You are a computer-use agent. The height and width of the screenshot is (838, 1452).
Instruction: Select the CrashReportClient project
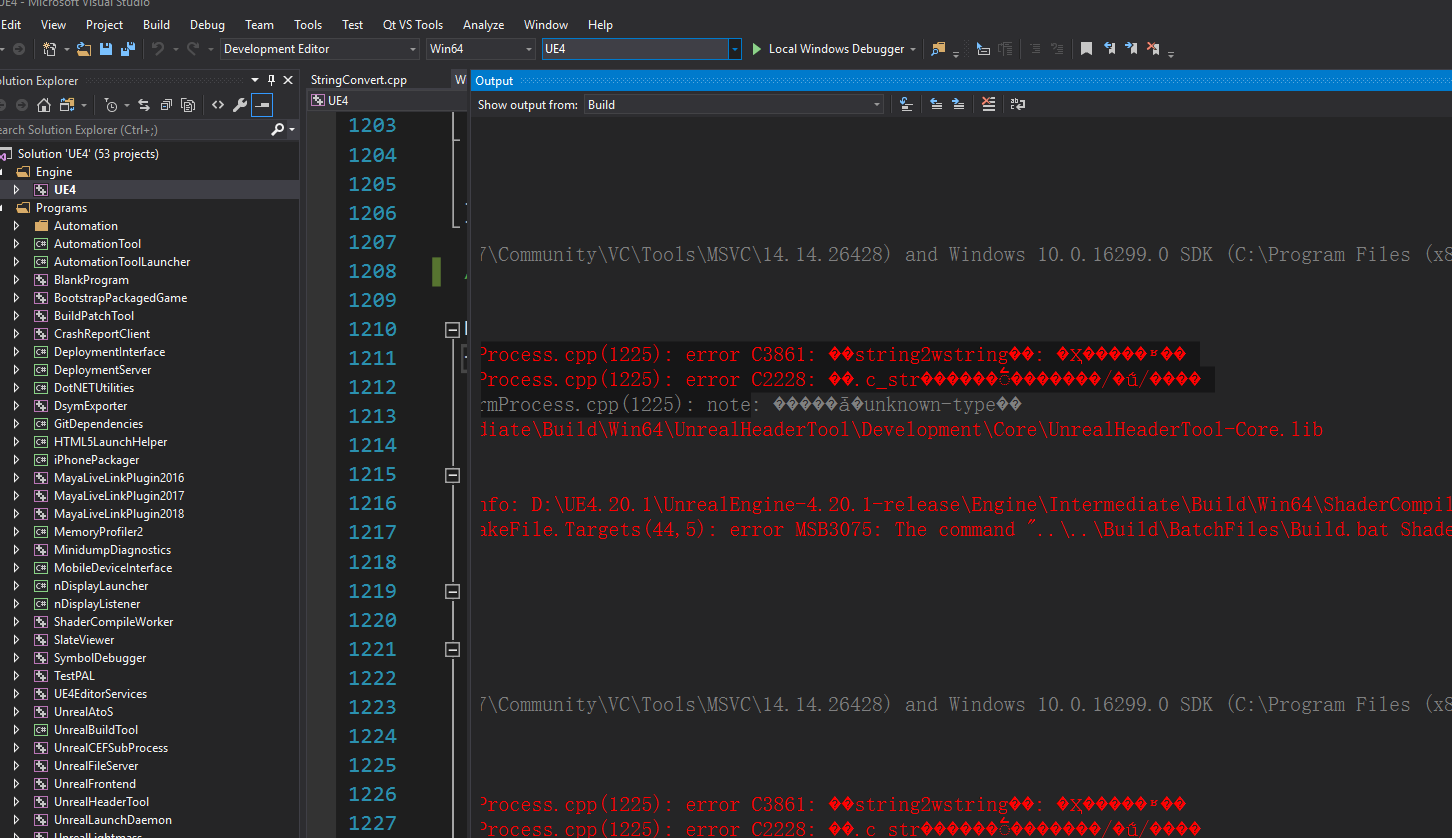click(x=102, y=334)
